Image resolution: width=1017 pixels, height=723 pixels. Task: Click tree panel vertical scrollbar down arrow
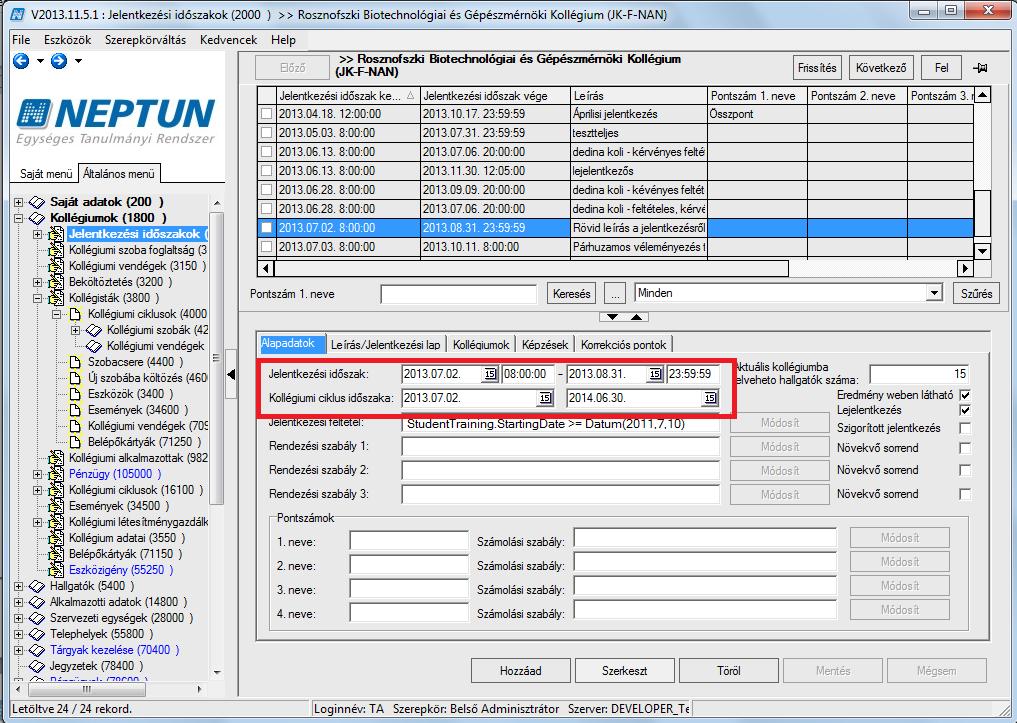tap(217, 672)
